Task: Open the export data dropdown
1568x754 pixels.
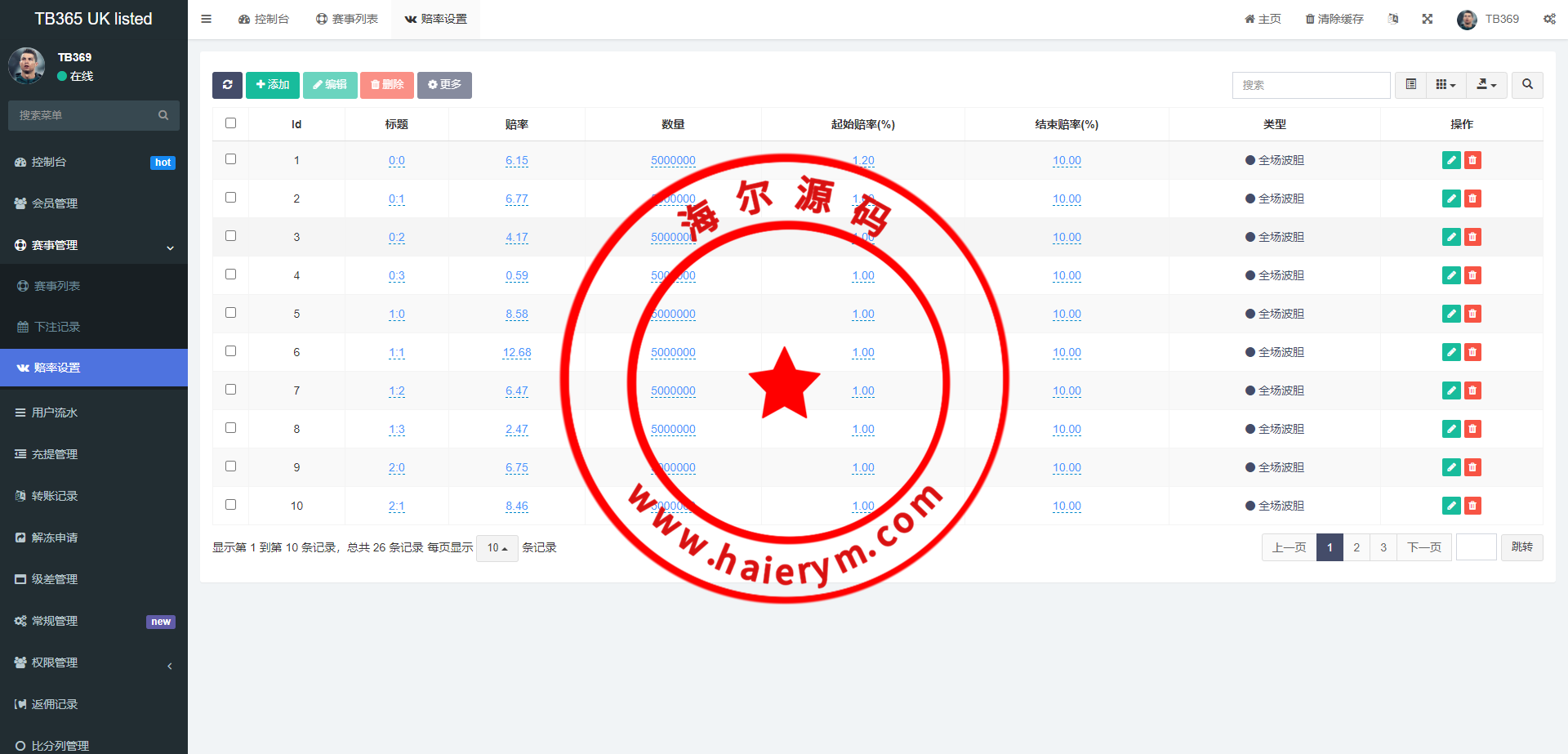Action: click(1486, 85)
